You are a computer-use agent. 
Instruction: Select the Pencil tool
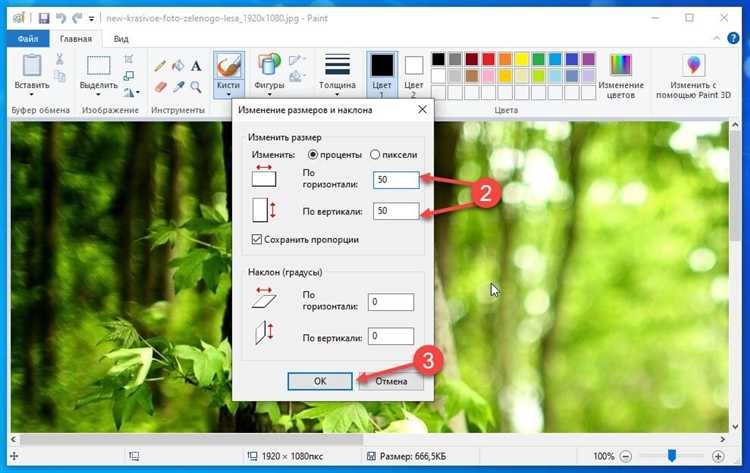160,66
